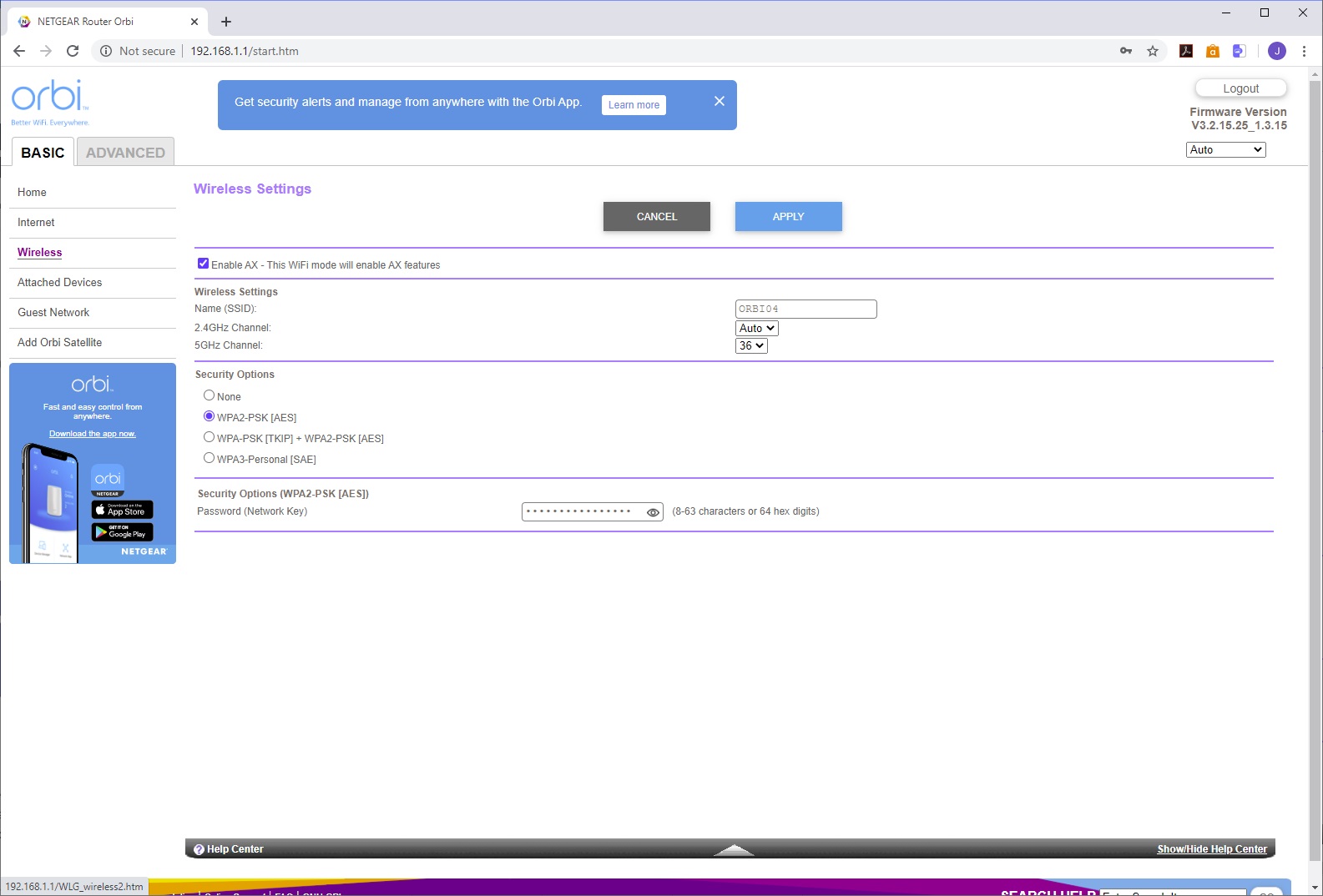Image resolution: width=1323 pixels, height=896 pixels.
Task: Click the CANCEL button
Action: point(657,216)
